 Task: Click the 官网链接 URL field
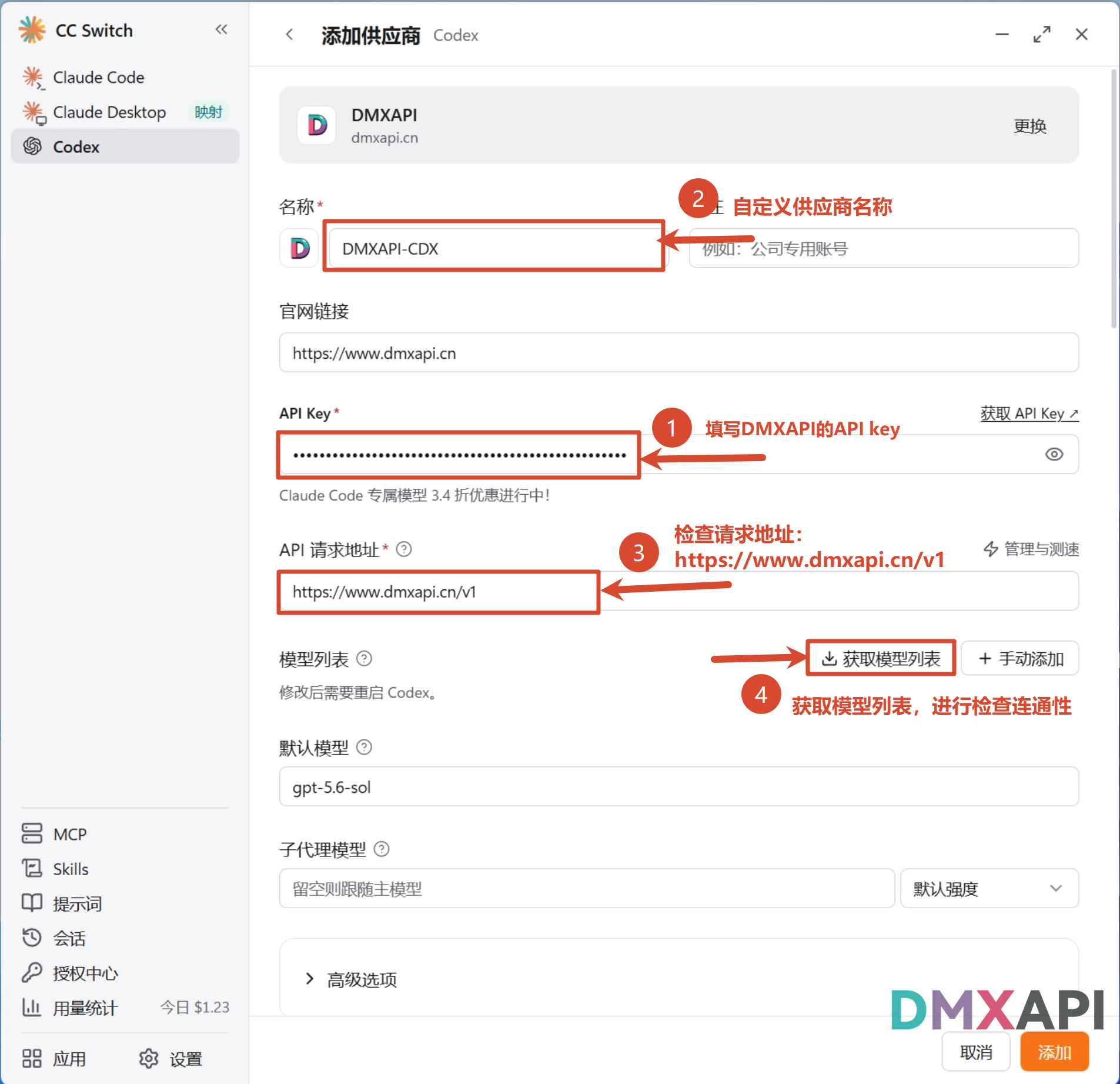coord(678,353)
